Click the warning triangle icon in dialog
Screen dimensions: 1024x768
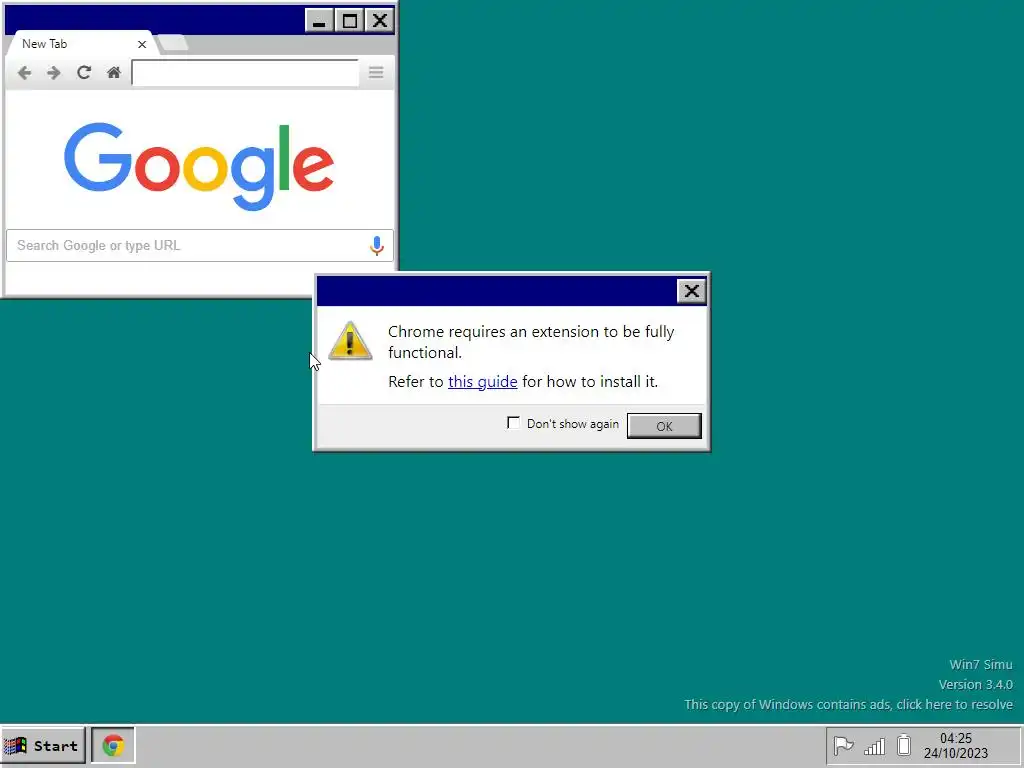(x=350, y=341)
